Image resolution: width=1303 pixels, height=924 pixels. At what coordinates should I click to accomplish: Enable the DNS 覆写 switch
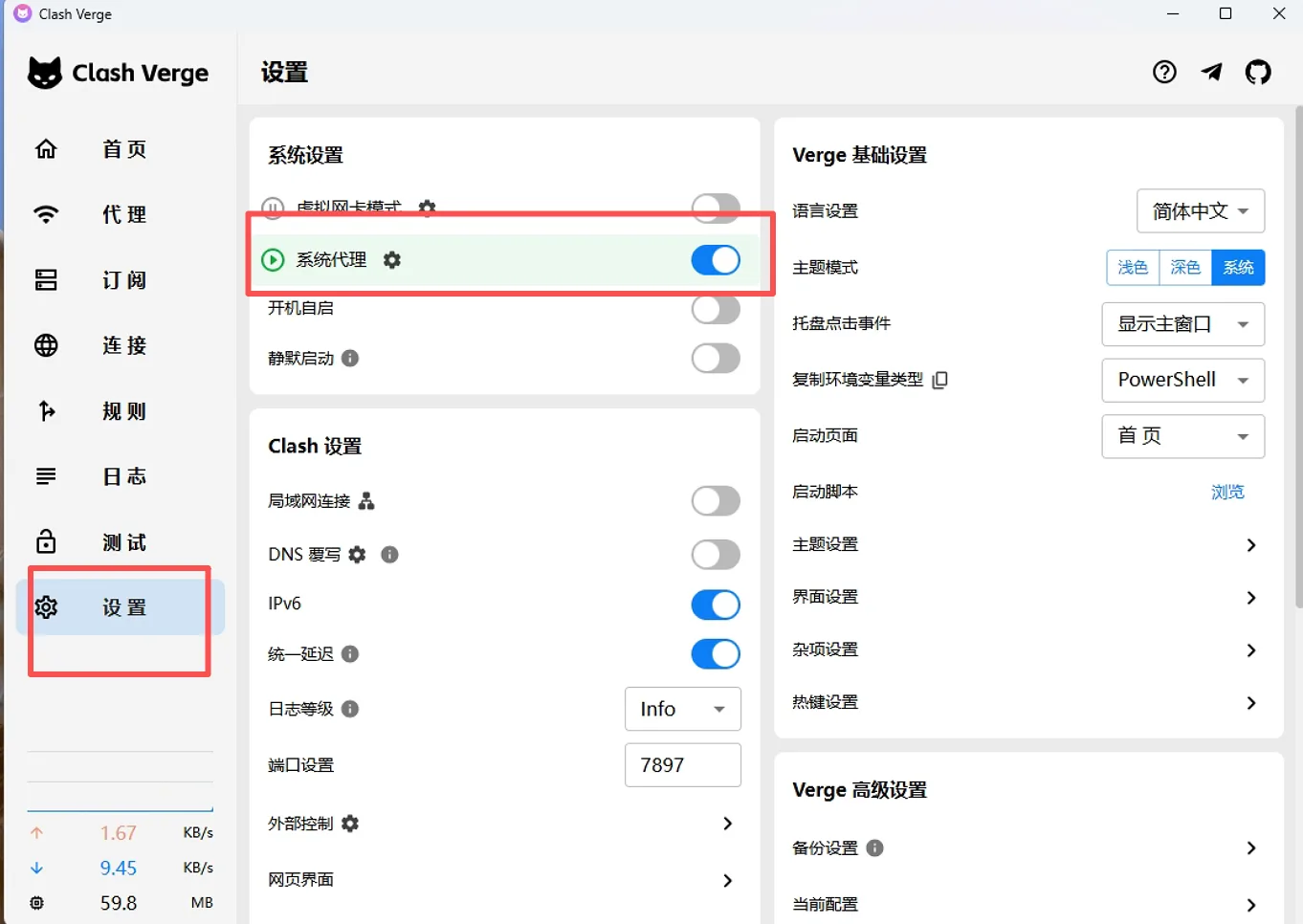pyautogui.click(x=716, y=555)
